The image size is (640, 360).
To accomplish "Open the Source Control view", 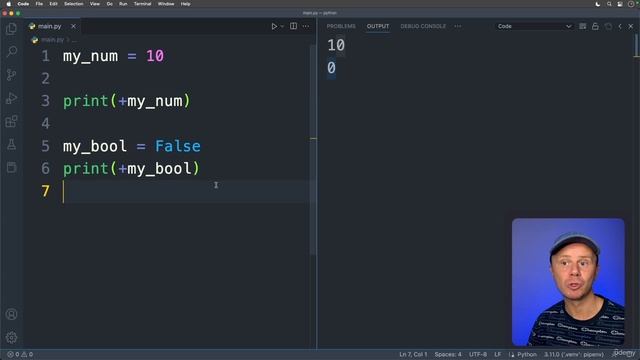I will [x=11, y=75].
